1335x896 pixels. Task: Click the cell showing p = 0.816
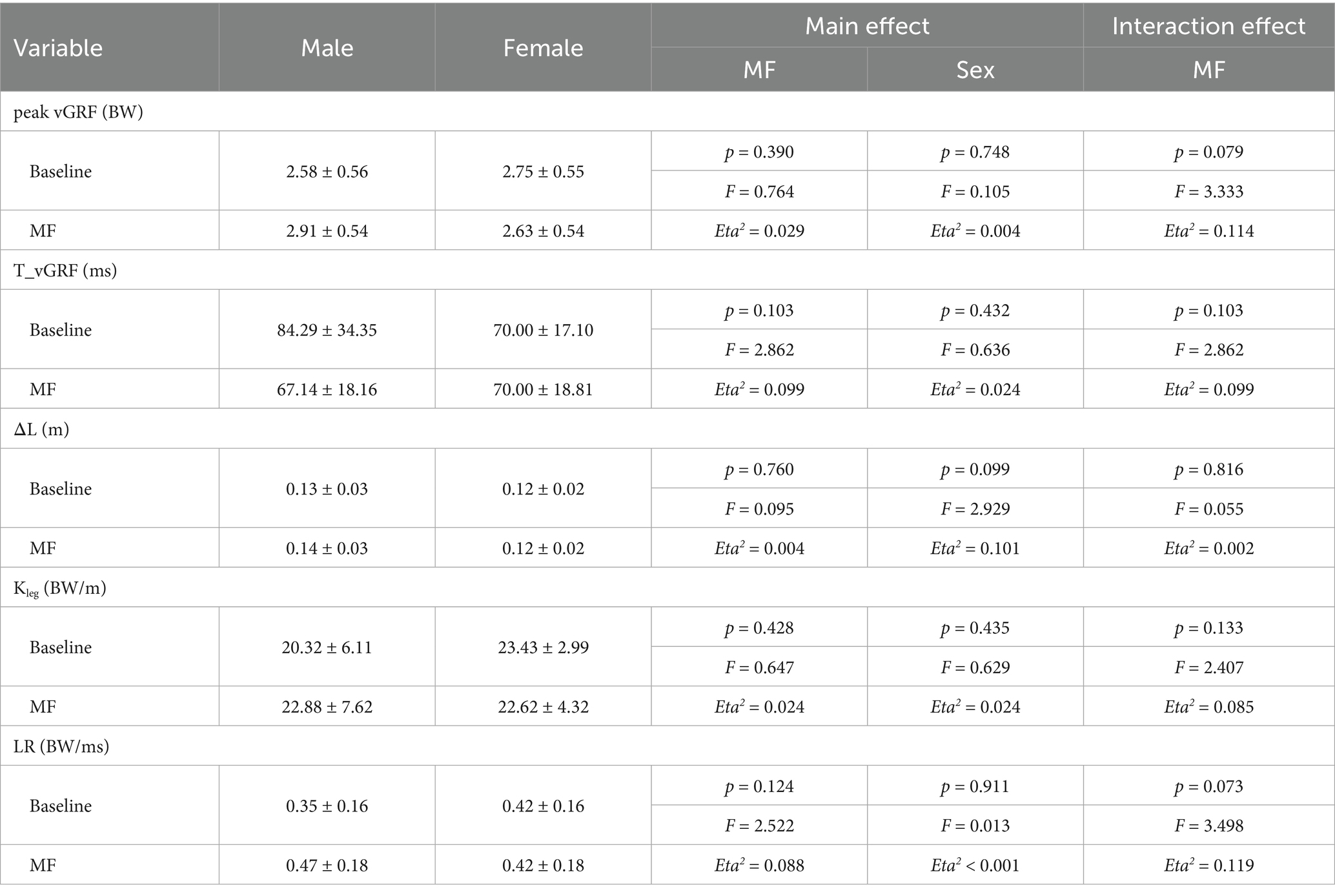[x=1208, y=469]
